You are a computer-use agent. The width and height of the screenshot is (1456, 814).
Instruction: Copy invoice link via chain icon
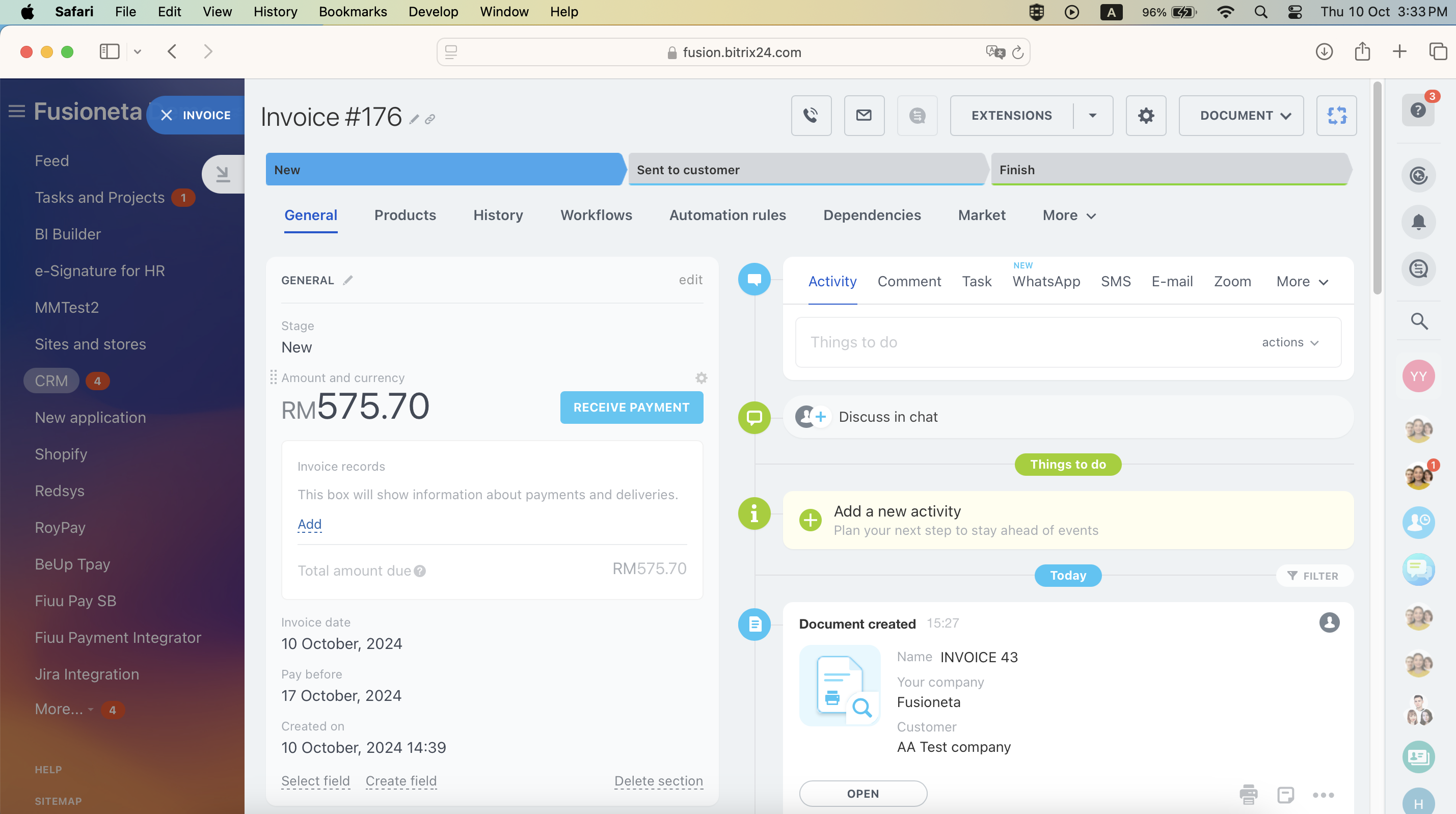click(430, 119)
